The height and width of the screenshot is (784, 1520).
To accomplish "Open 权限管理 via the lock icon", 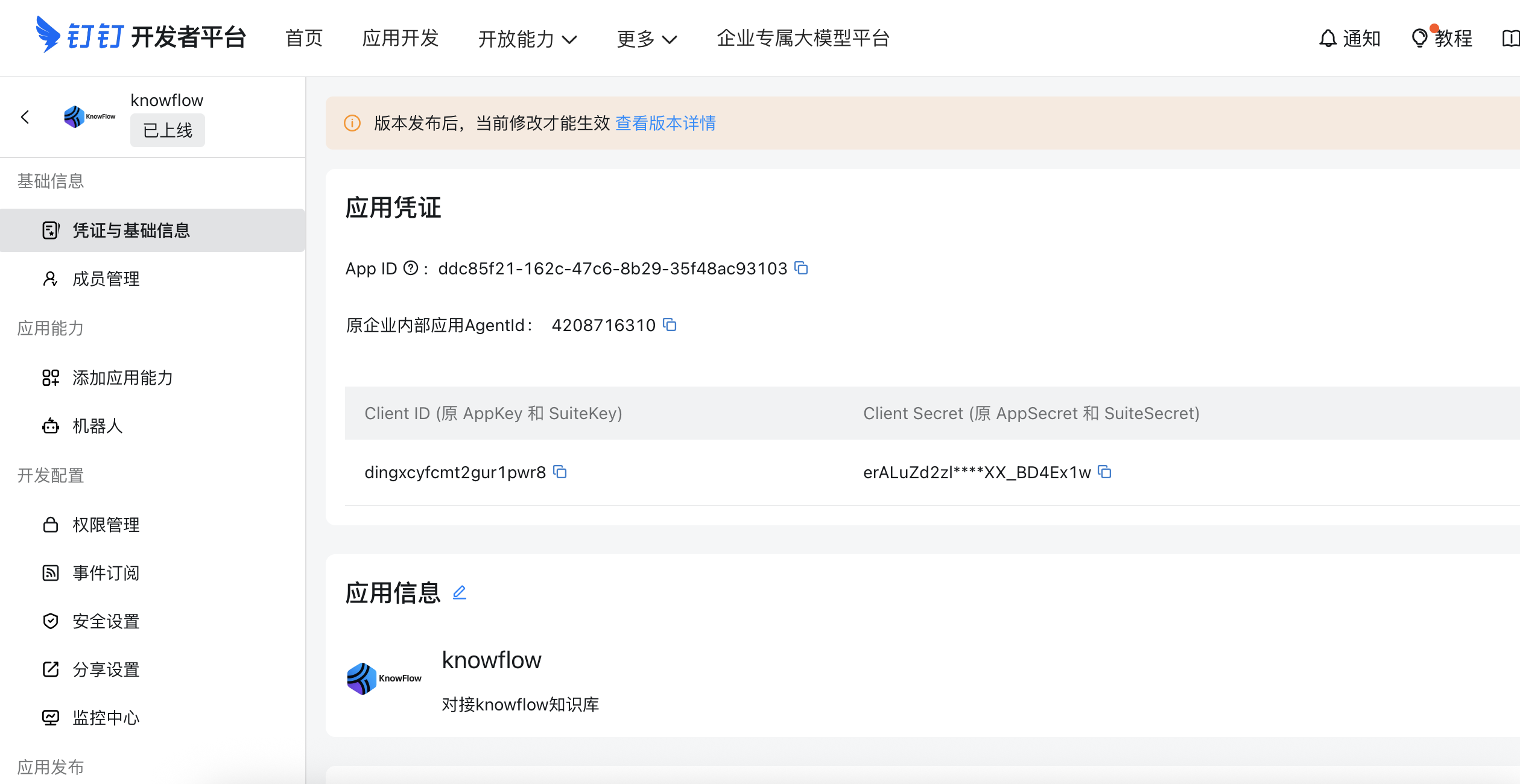I will (x=51, y=525).
